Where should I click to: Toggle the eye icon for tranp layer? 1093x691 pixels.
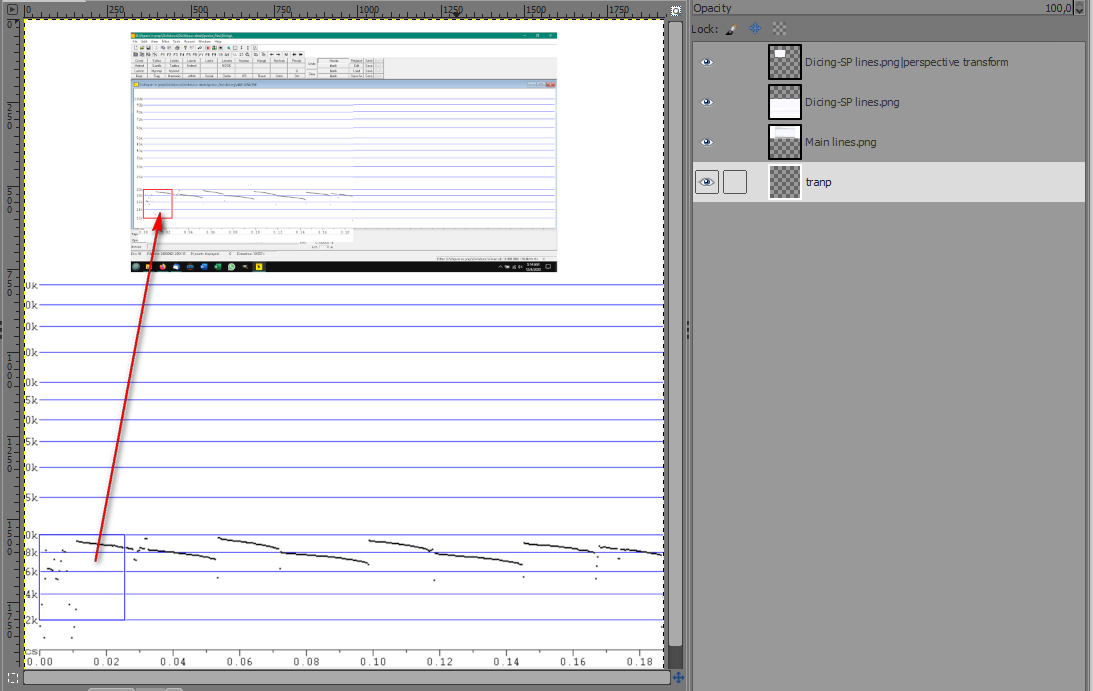707,182
